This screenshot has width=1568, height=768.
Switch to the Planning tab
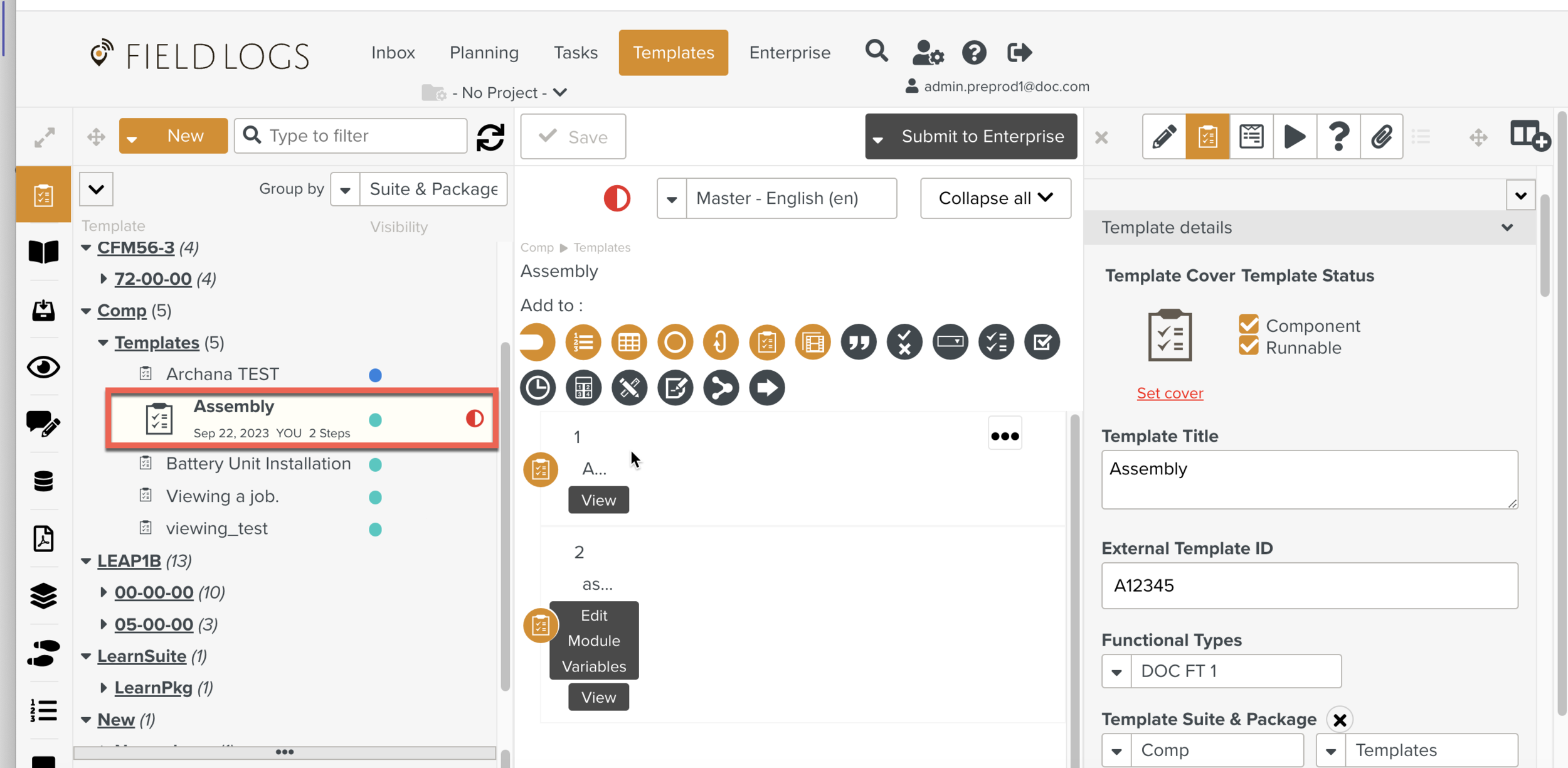click(484, 53)
